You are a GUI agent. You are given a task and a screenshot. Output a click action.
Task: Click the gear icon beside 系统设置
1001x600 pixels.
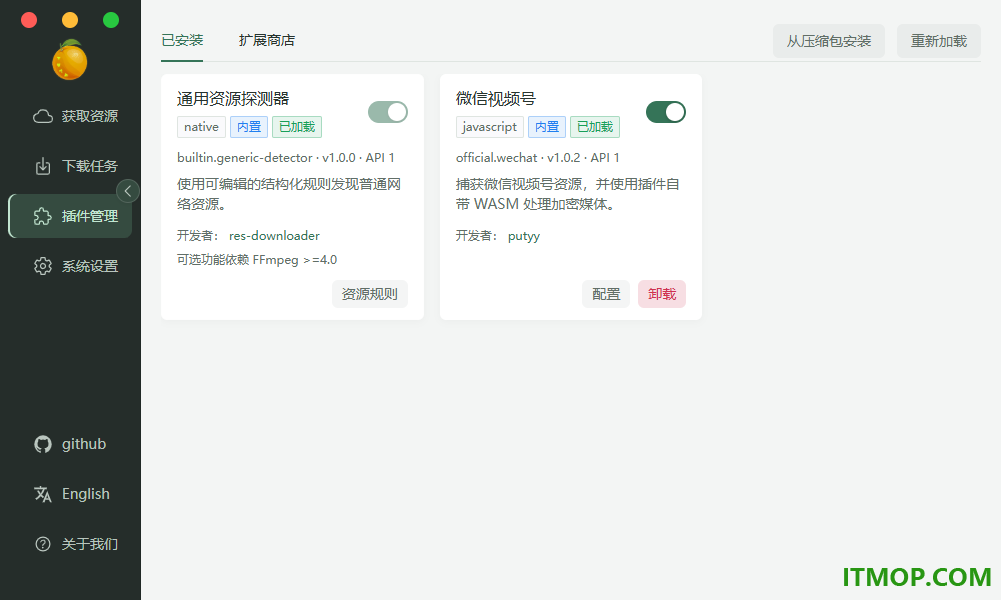(43, 266)
